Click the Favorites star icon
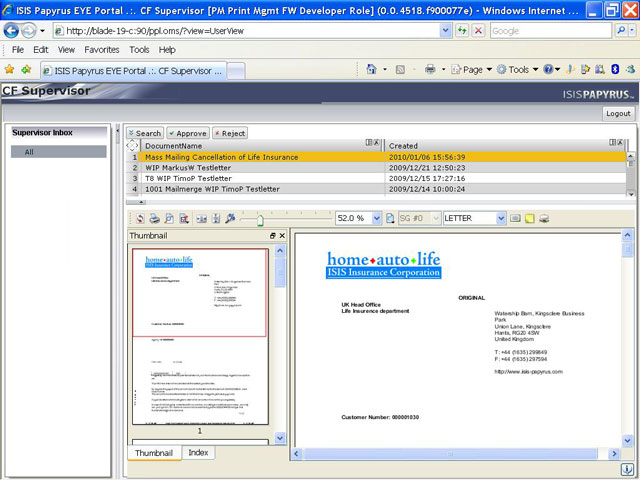Screen dimensions: 640x480 click(x=9, y=70)
